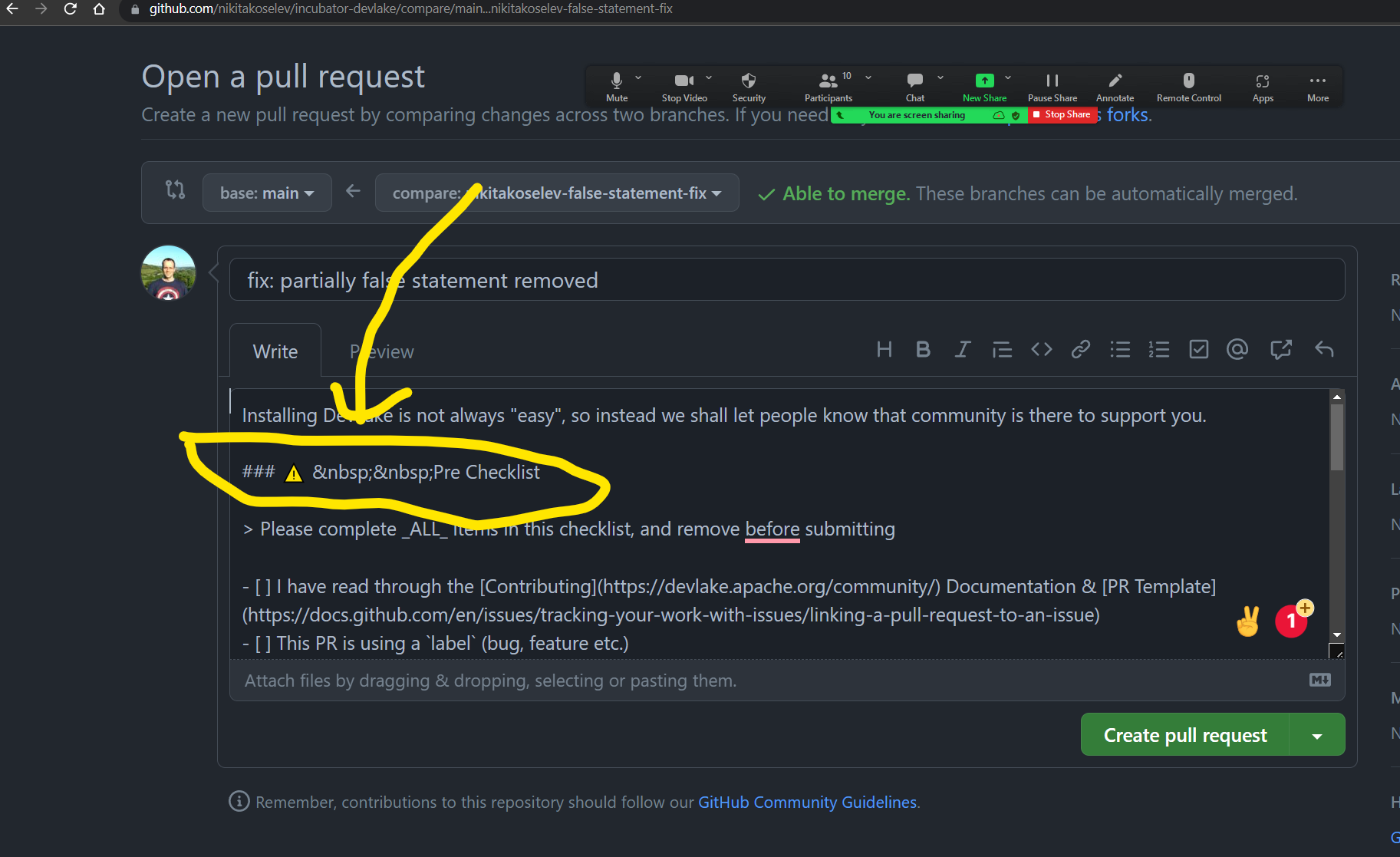Insert heading with H toolbar icon
This screenshot has width=1400, height=857.
(884, 350)
